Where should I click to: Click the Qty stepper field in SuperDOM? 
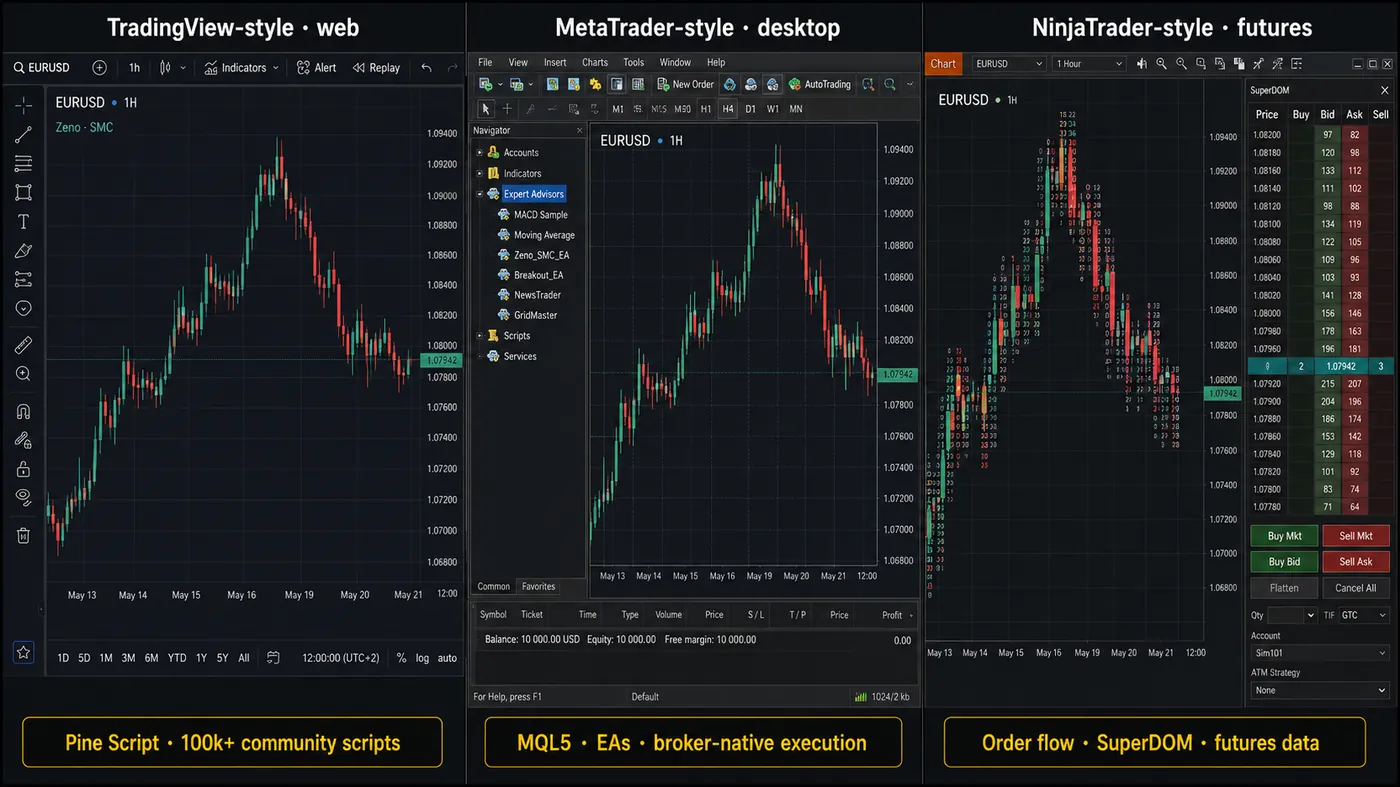(1293, 615)
